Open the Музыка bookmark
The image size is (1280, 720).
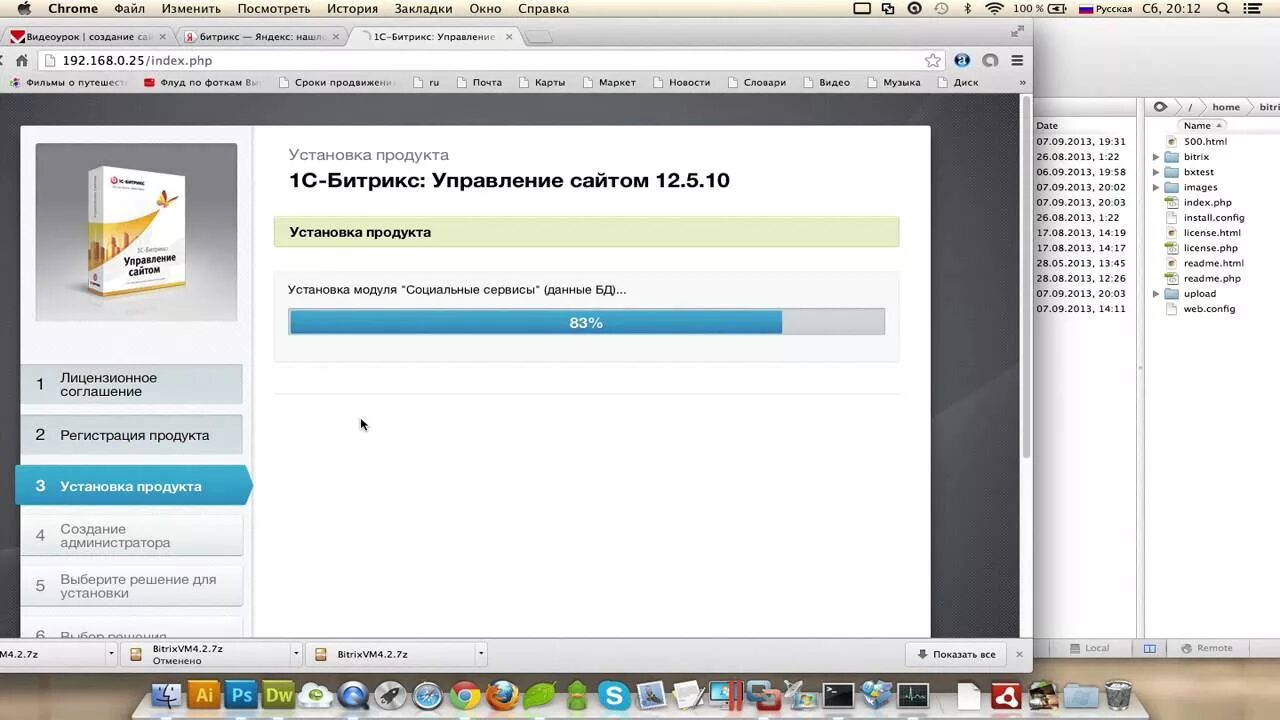(x=893, y=82)
